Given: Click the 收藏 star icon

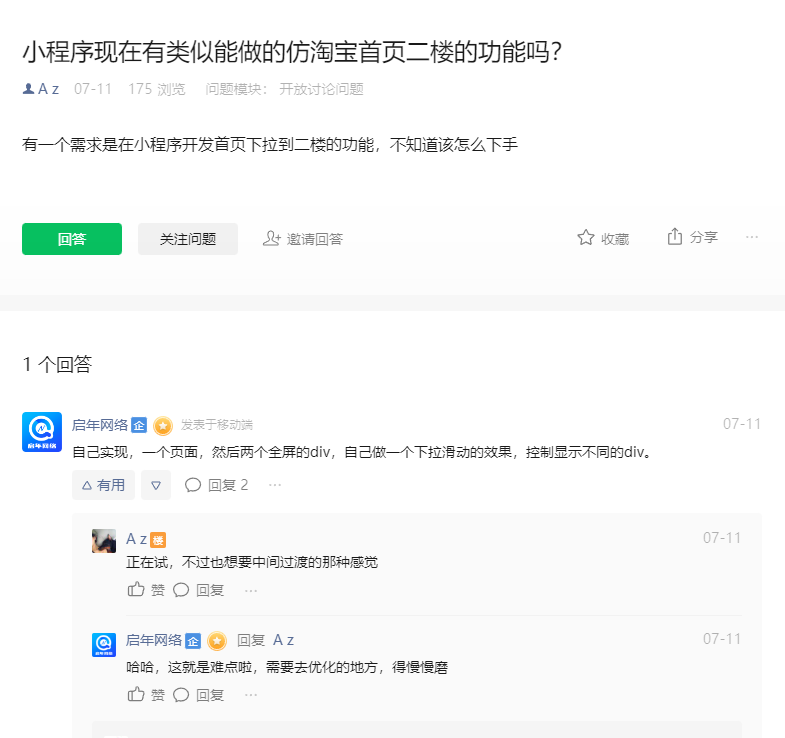Looking at the screenshot, I should [x=586, y=238].
